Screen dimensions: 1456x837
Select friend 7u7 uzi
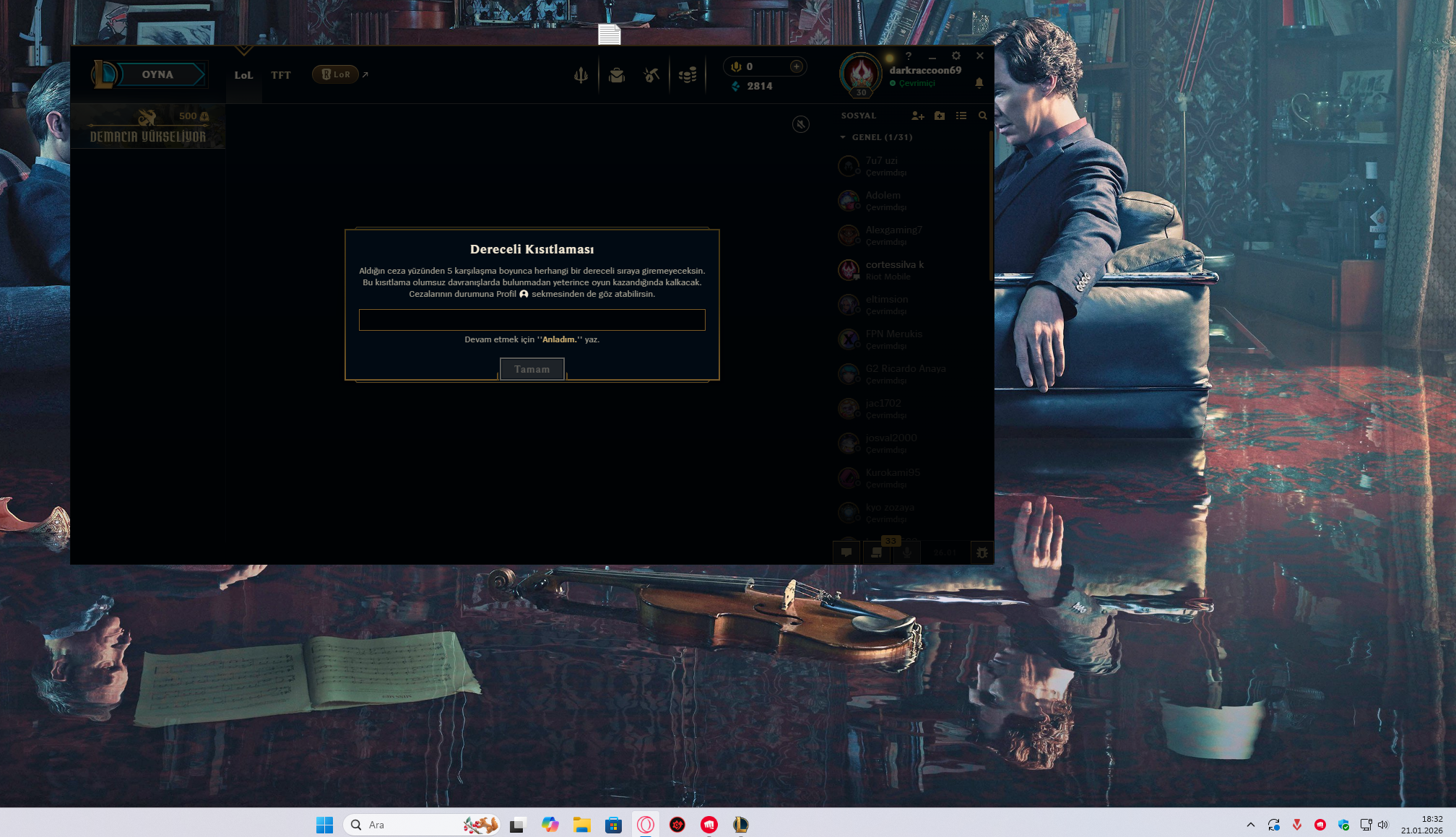pos(911,166)
